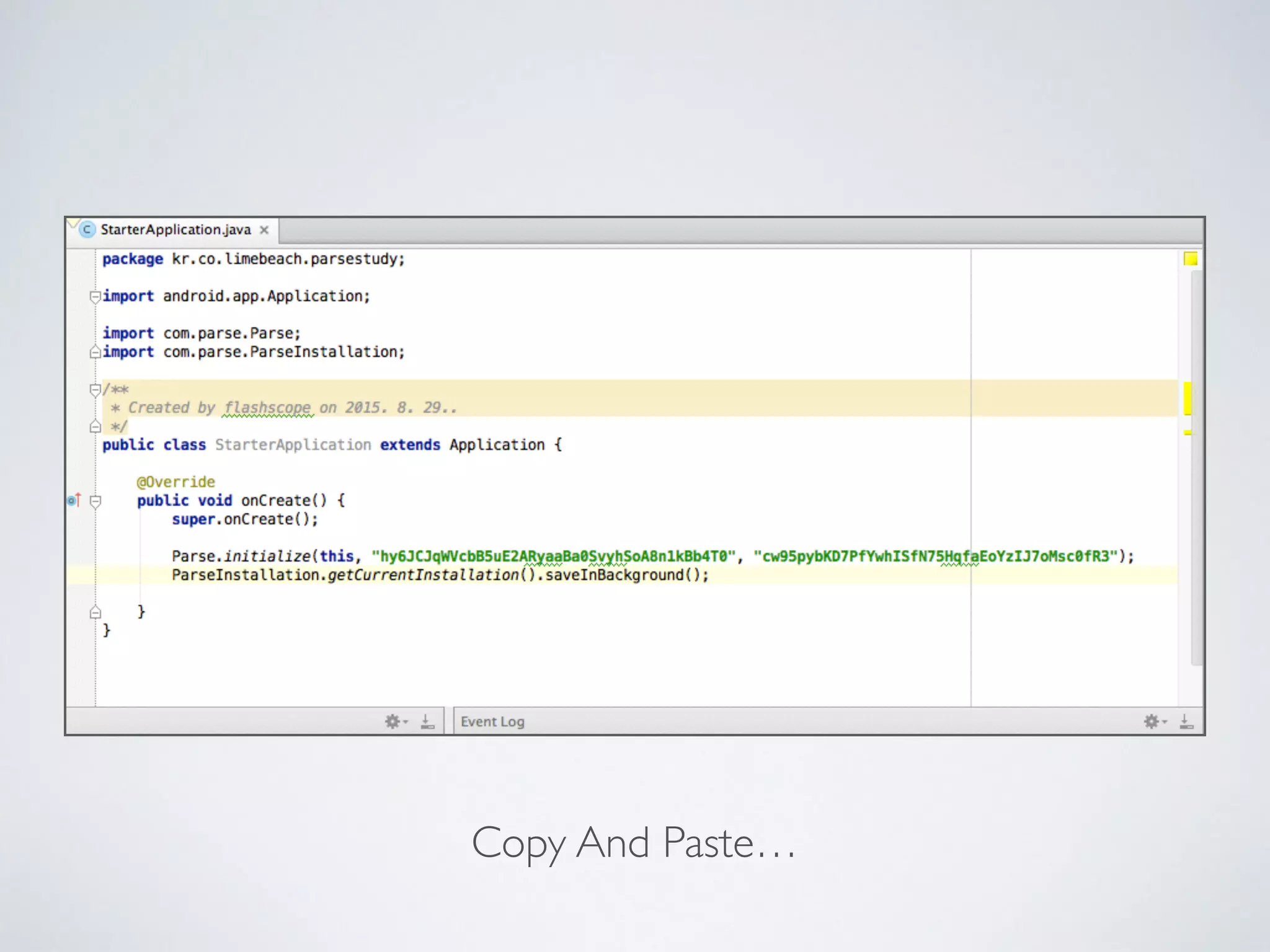
Task: Click the import com.parse.ParseInstallation line
Action: click(254, 352)
